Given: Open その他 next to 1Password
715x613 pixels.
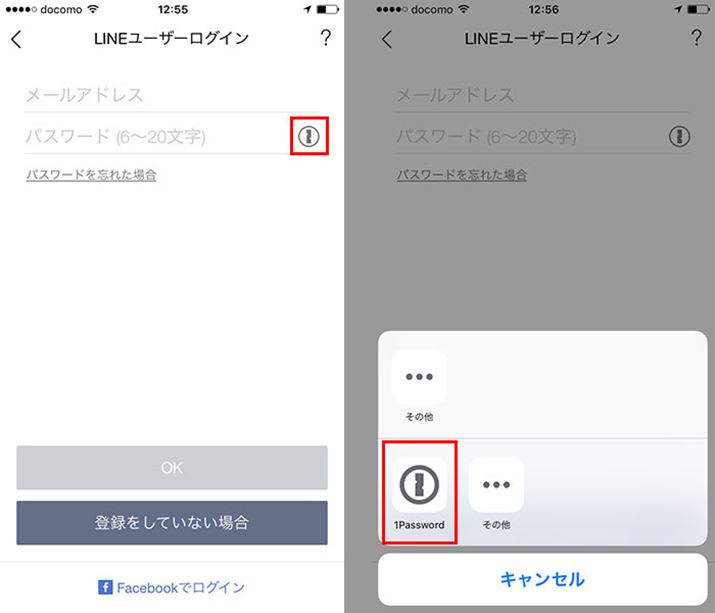Looking at the screenshot, I should pos(496,484).
